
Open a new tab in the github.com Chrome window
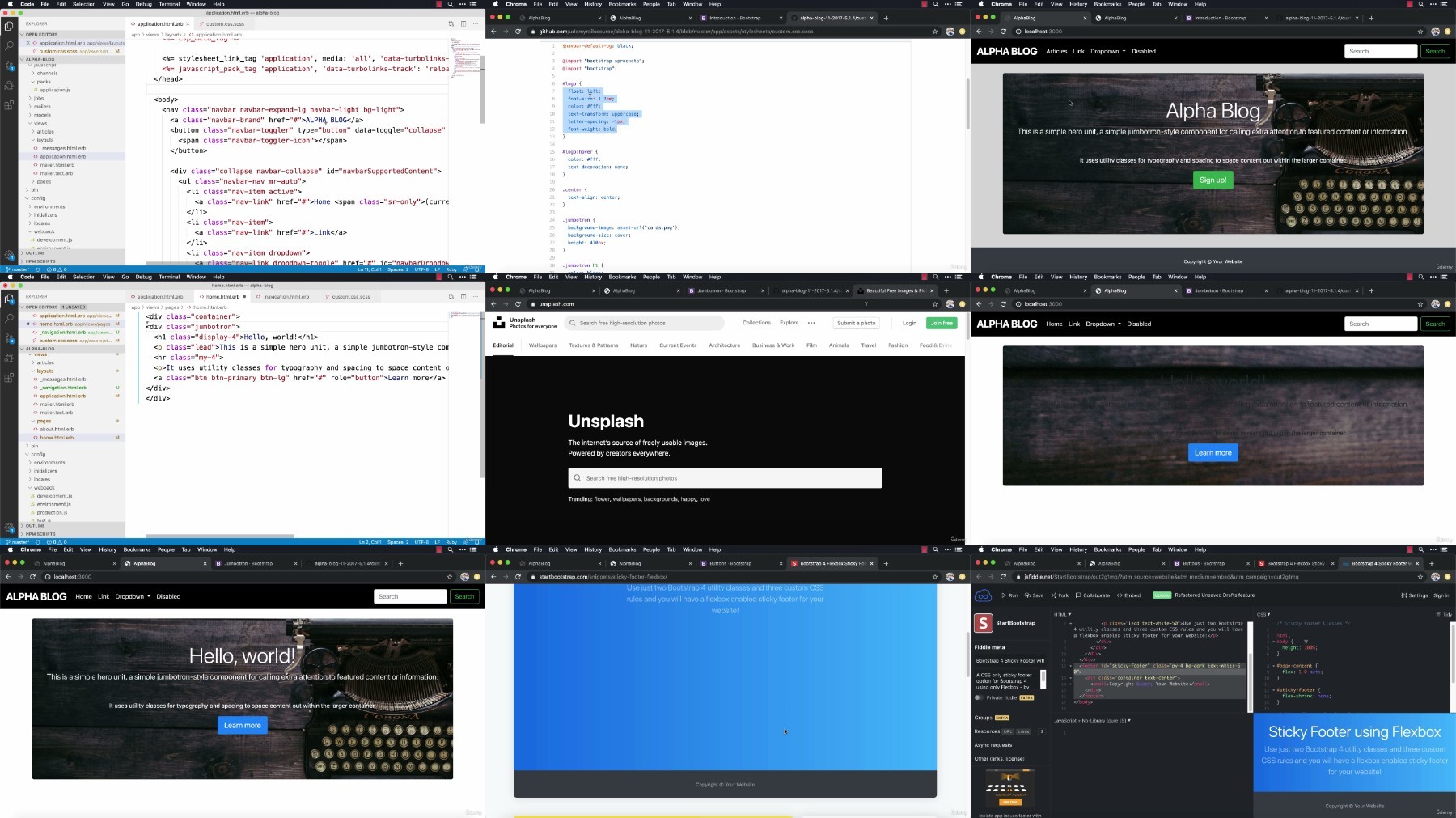click(886, 18)
